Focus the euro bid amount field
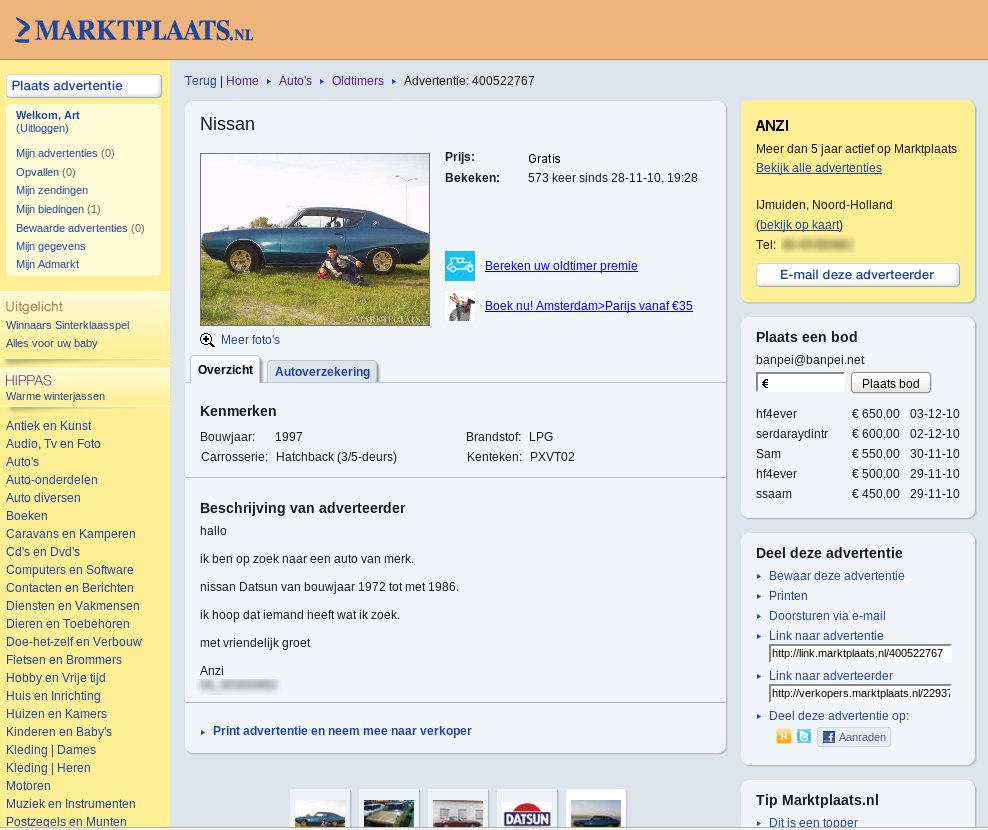The height and width of the screenshot is (830, 988). point(800,383)
